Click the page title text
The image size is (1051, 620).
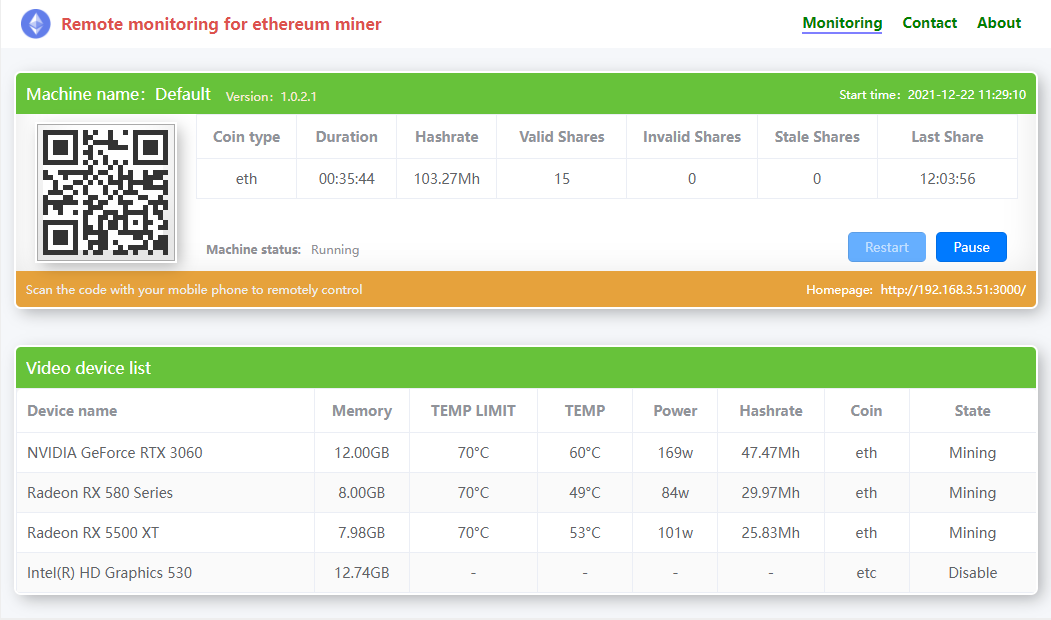[221, 24]
